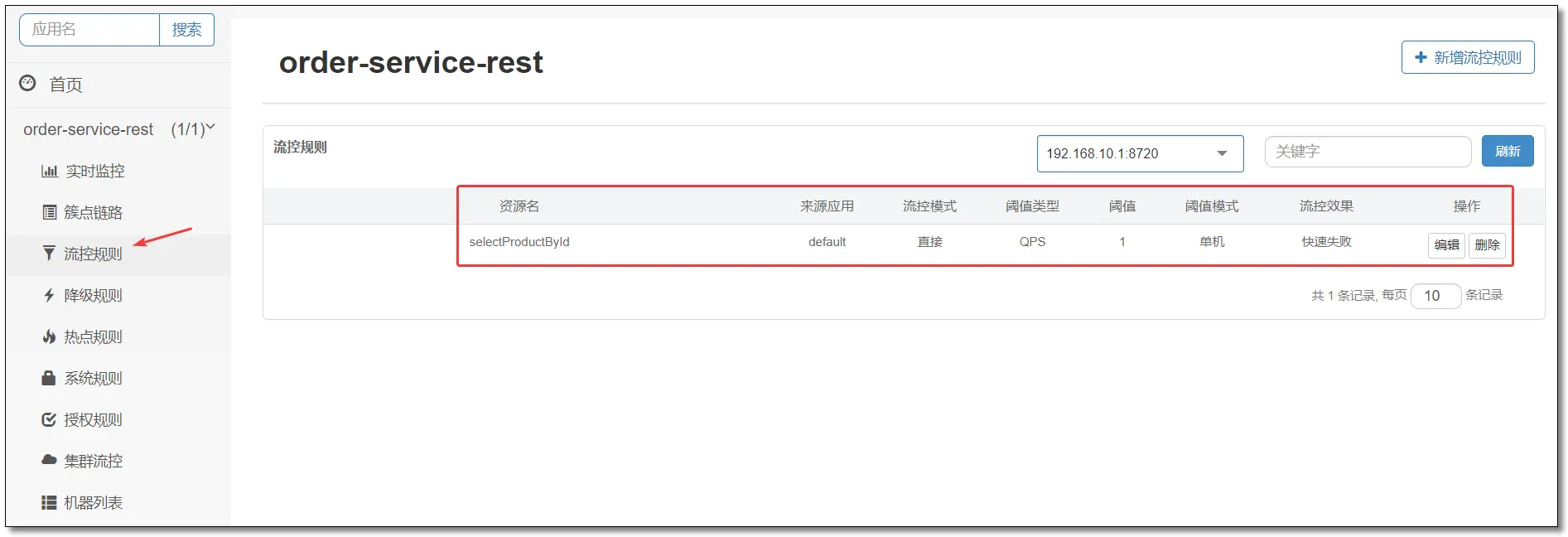
Task: Click the 来源应用 column header
Action: pos(827,206)
